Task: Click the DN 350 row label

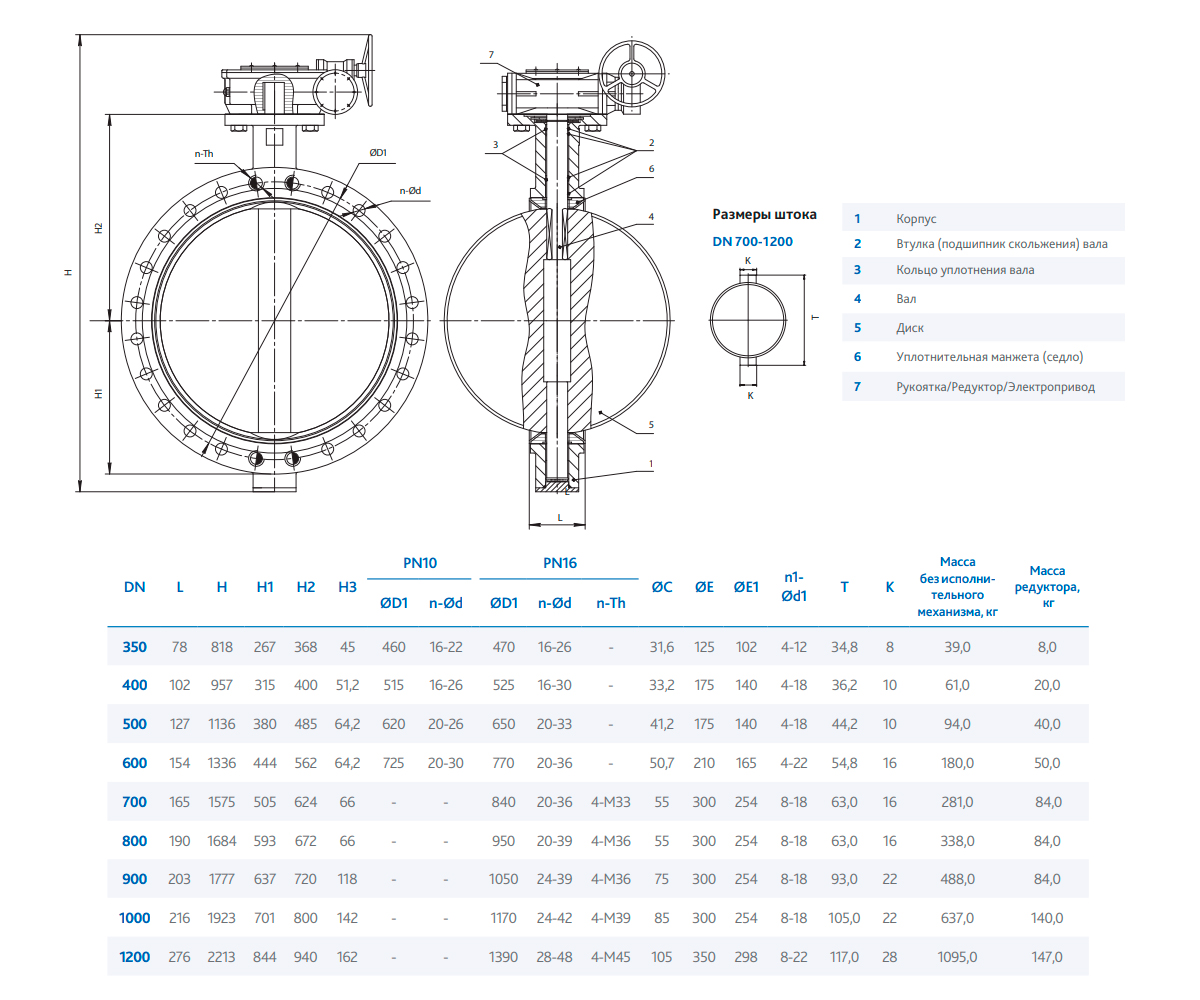Action: tap(135, 647)
